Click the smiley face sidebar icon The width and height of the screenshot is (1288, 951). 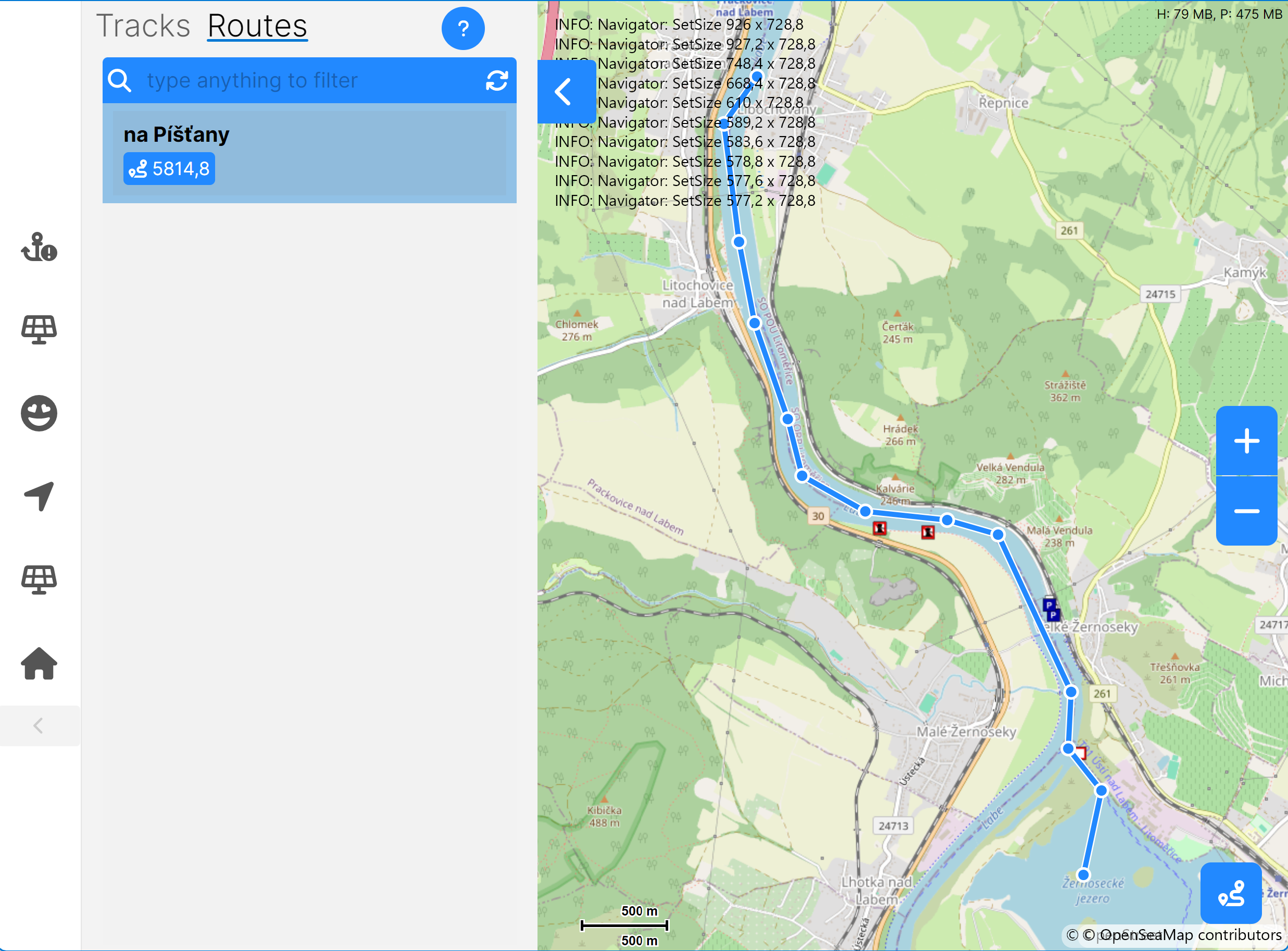click(x=39, y=413)
